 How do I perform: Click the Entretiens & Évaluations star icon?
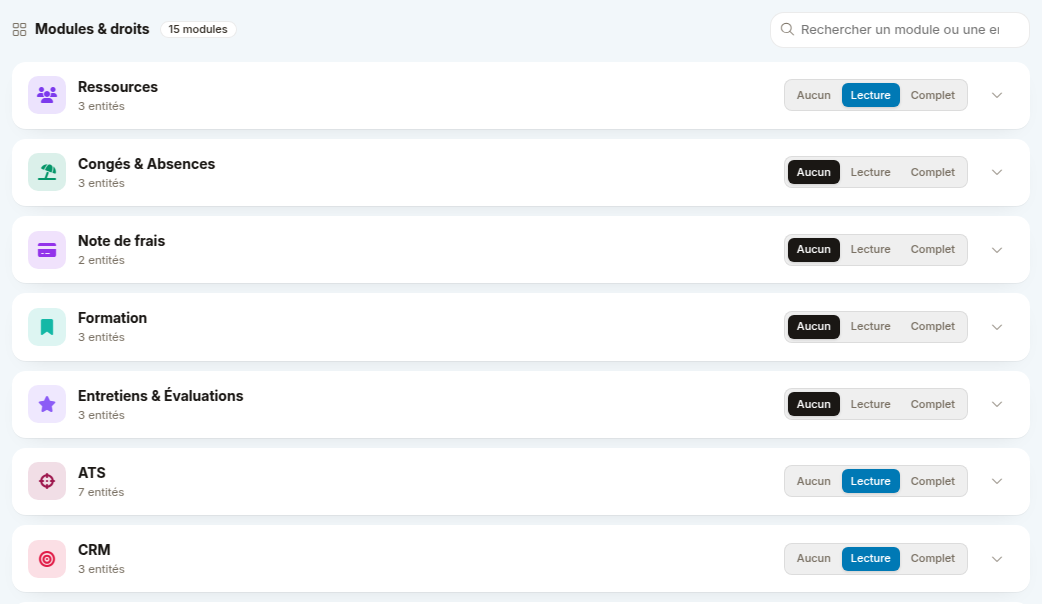47,404
